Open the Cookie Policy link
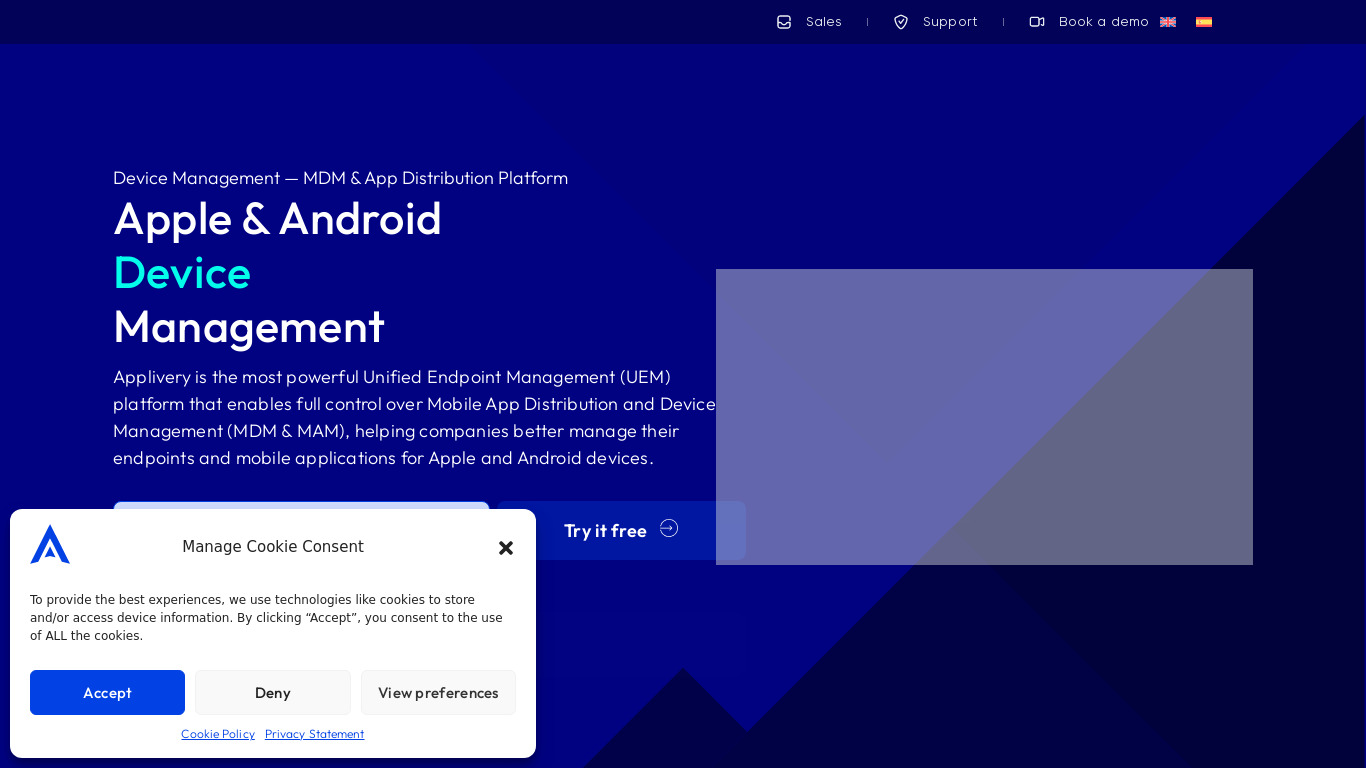The width and height of the screenshot is (1366, 768). point(218,734)
